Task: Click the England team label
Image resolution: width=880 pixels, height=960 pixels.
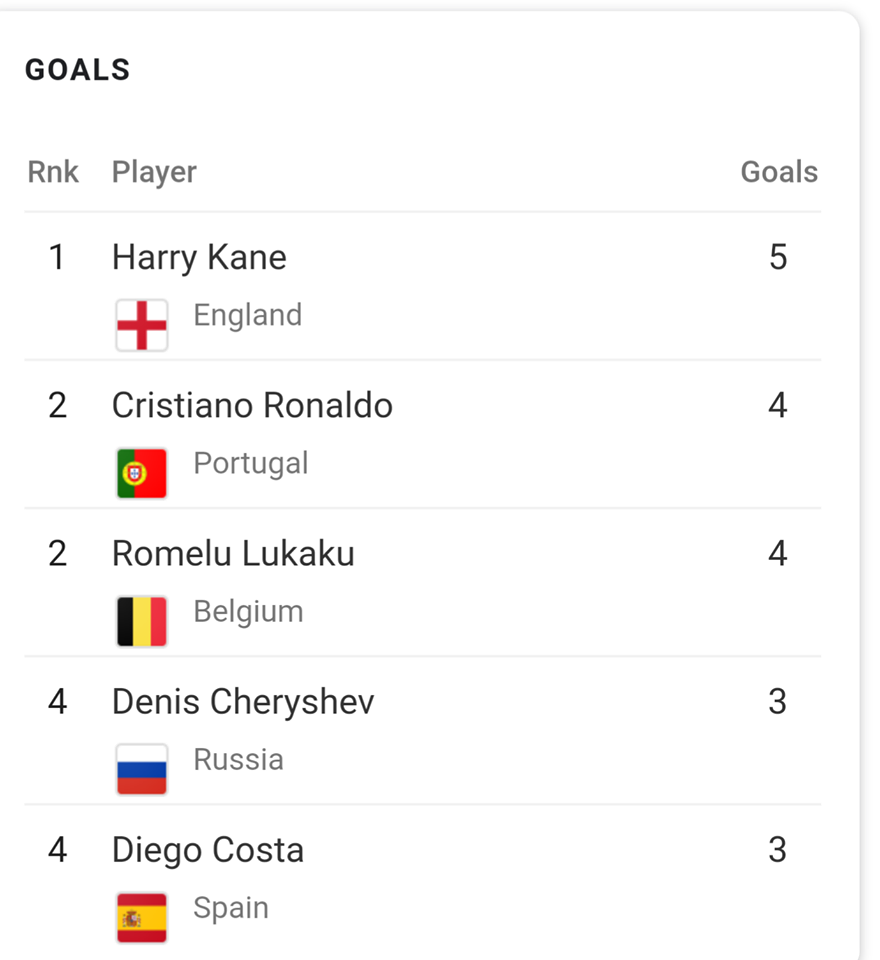Action: click(x=247, y=317)
